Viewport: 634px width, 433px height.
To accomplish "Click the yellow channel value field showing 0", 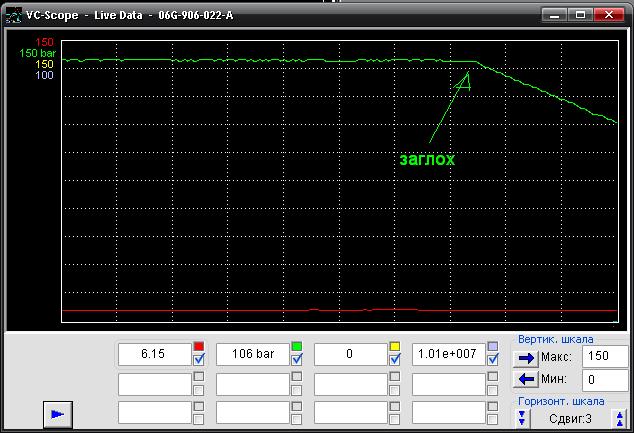I will (350, 354).
